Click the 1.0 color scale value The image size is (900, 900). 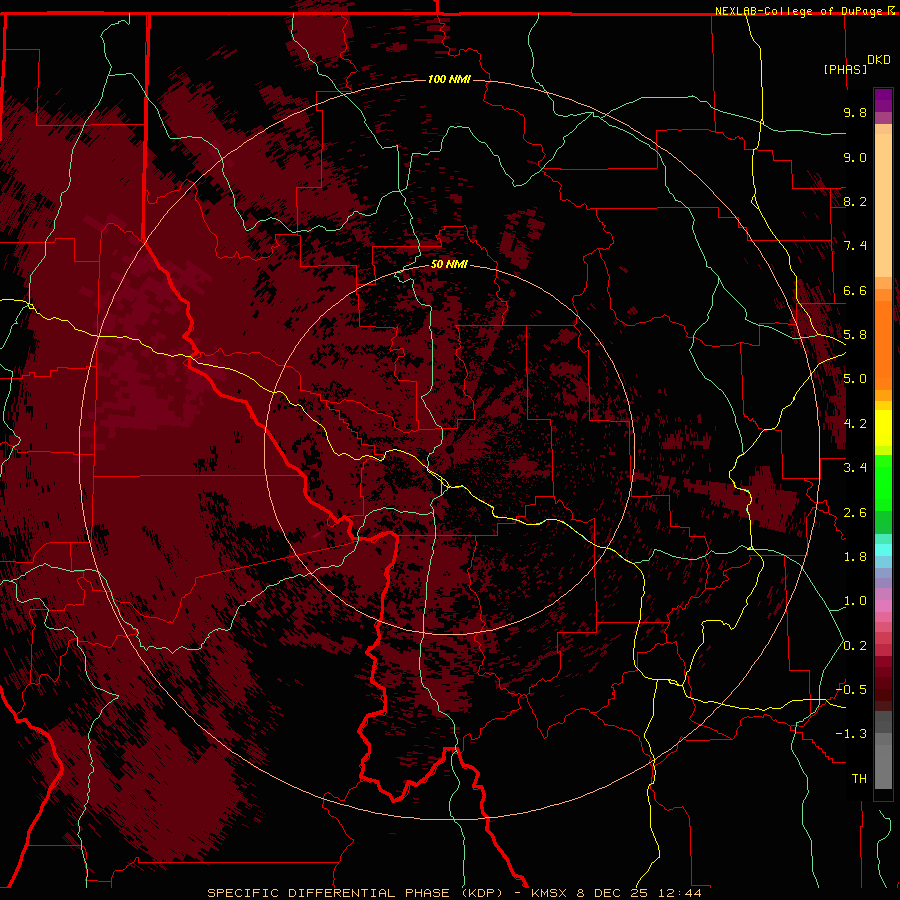[x=855, y=601]
